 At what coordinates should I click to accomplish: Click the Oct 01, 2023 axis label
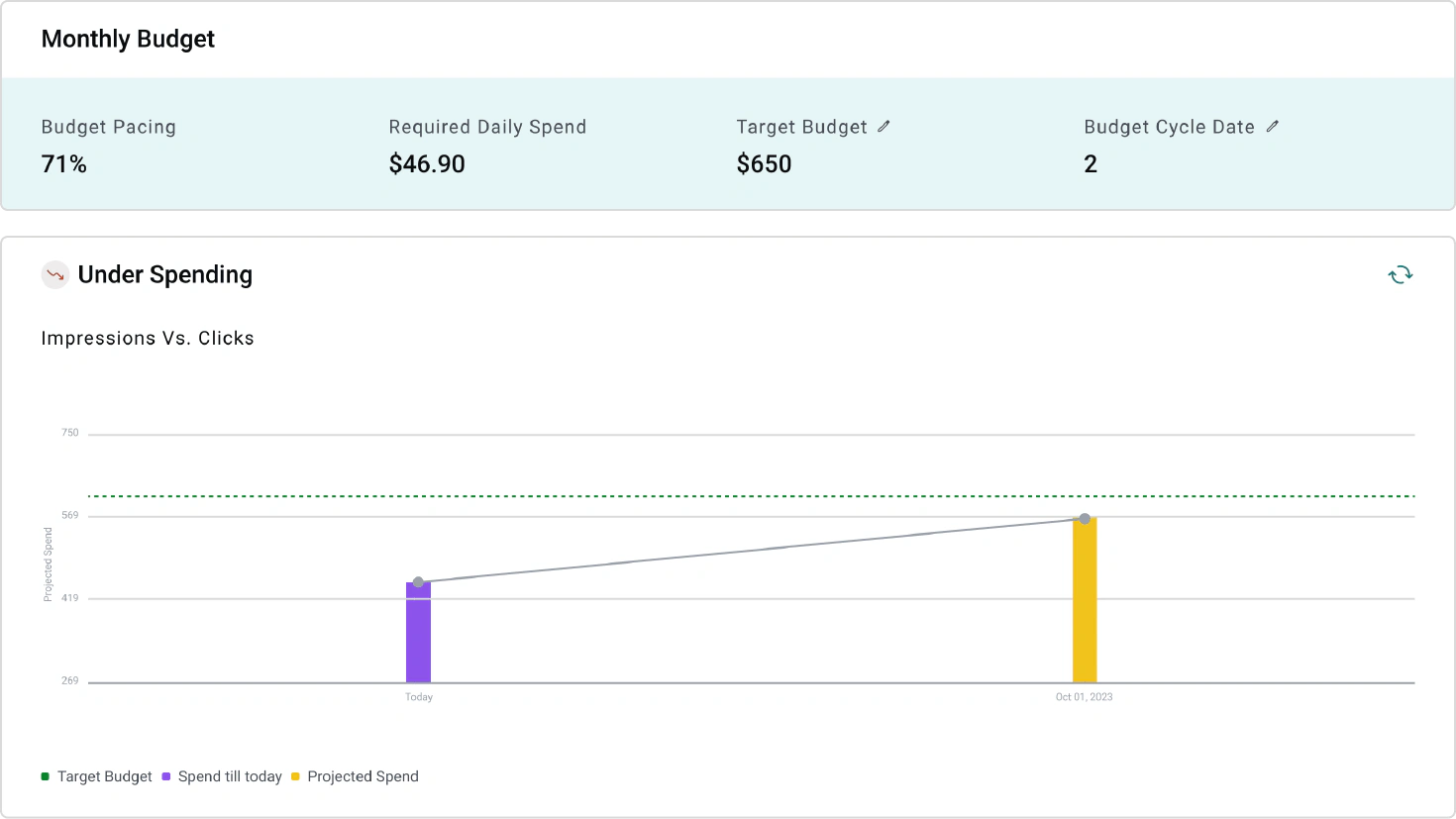[1085, 697]
